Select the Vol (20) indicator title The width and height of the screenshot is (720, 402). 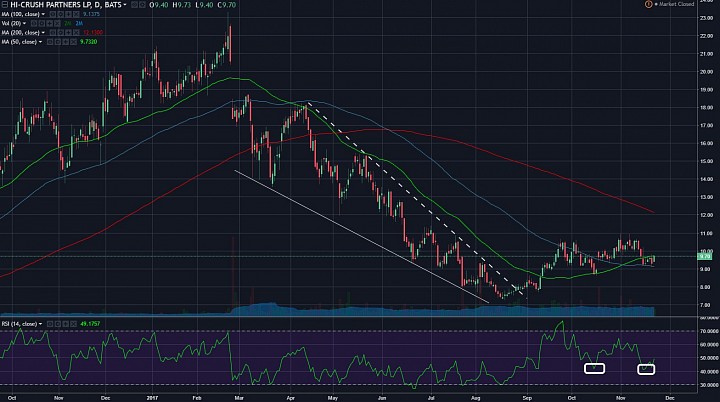(11, 23)
